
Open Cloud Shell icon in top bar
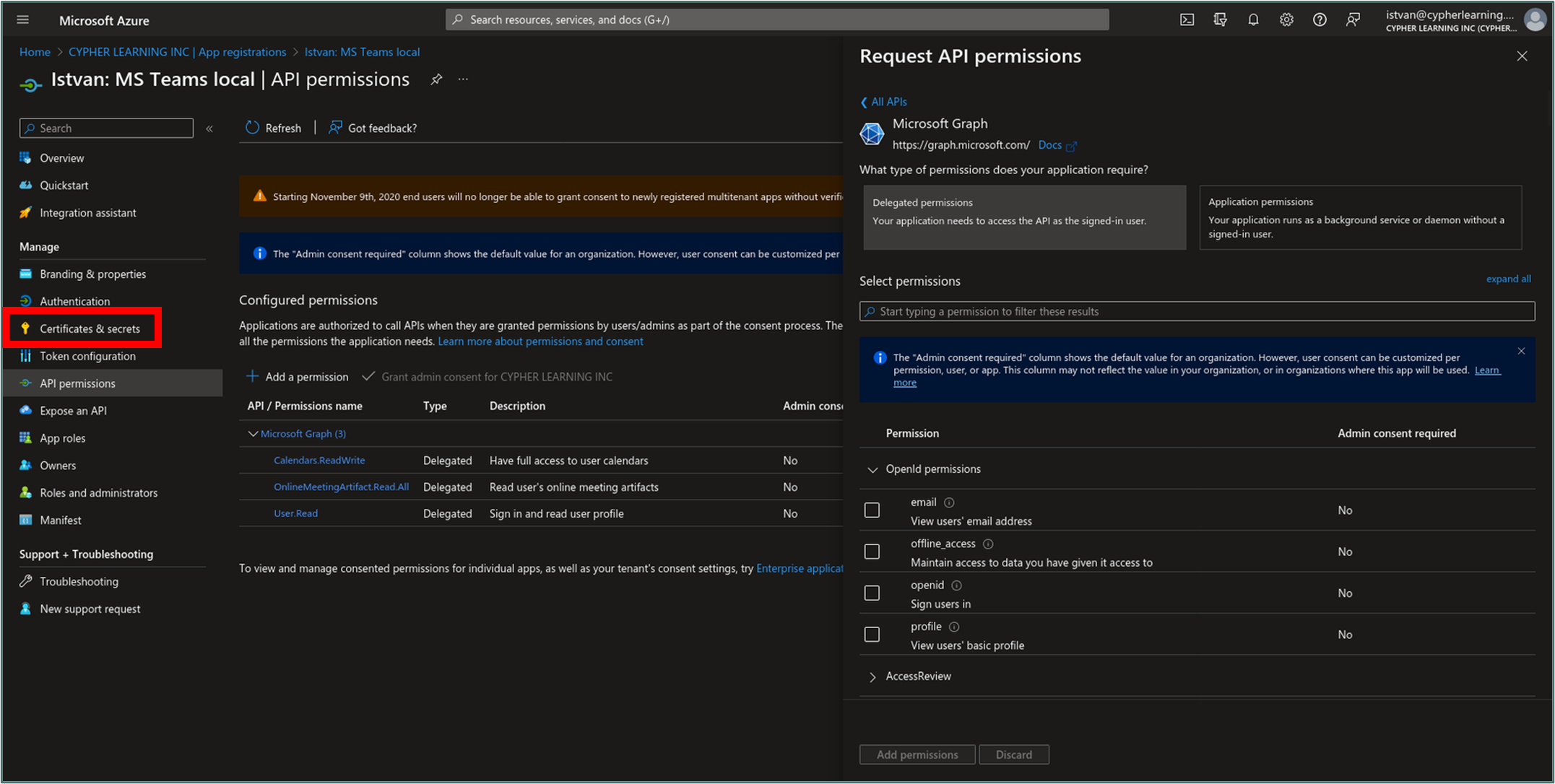[x=1187, y=19]
